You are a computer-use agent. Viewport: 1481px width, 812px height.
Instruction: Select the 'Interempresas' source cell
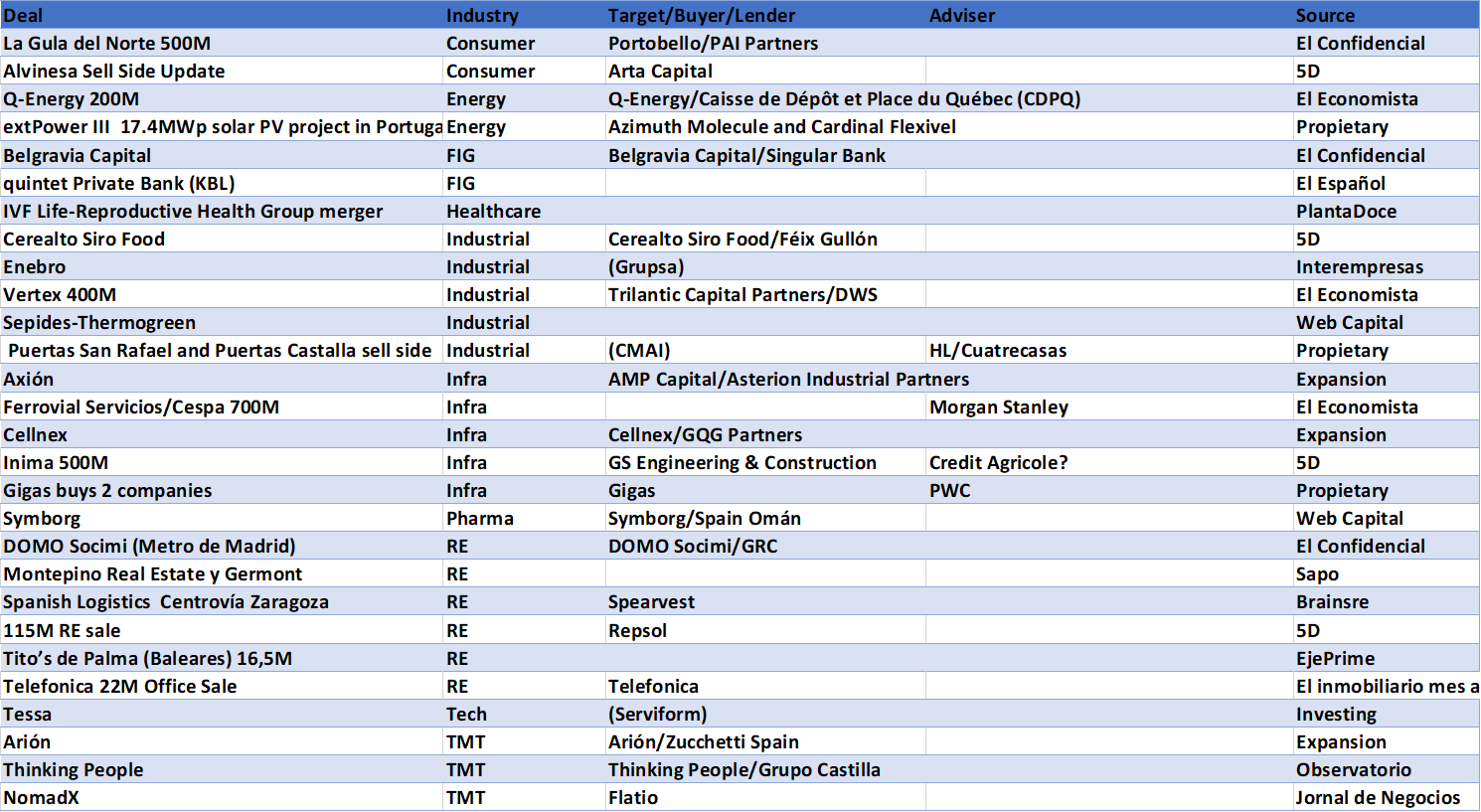(1387, 266)
